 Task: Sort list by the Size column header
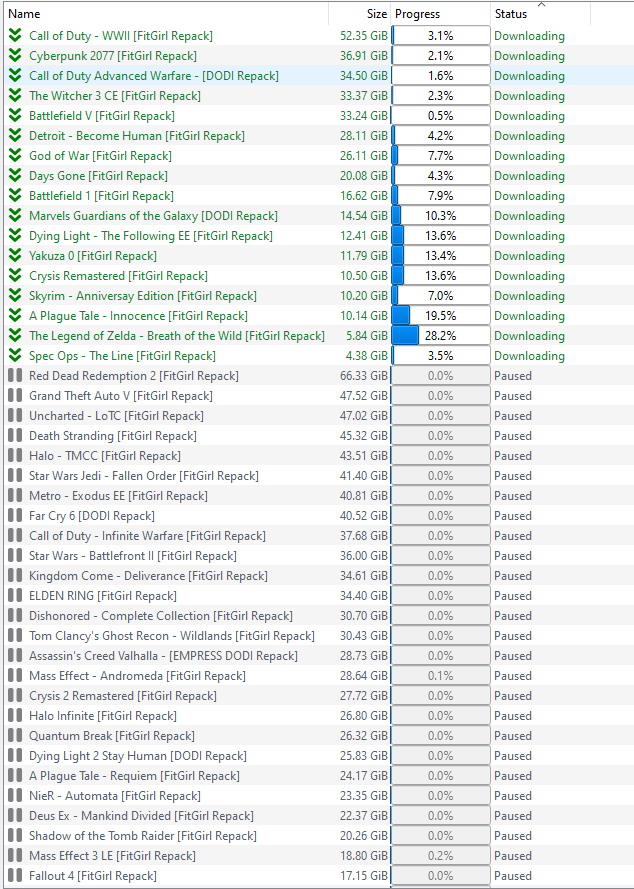click(x=360, y=14)
